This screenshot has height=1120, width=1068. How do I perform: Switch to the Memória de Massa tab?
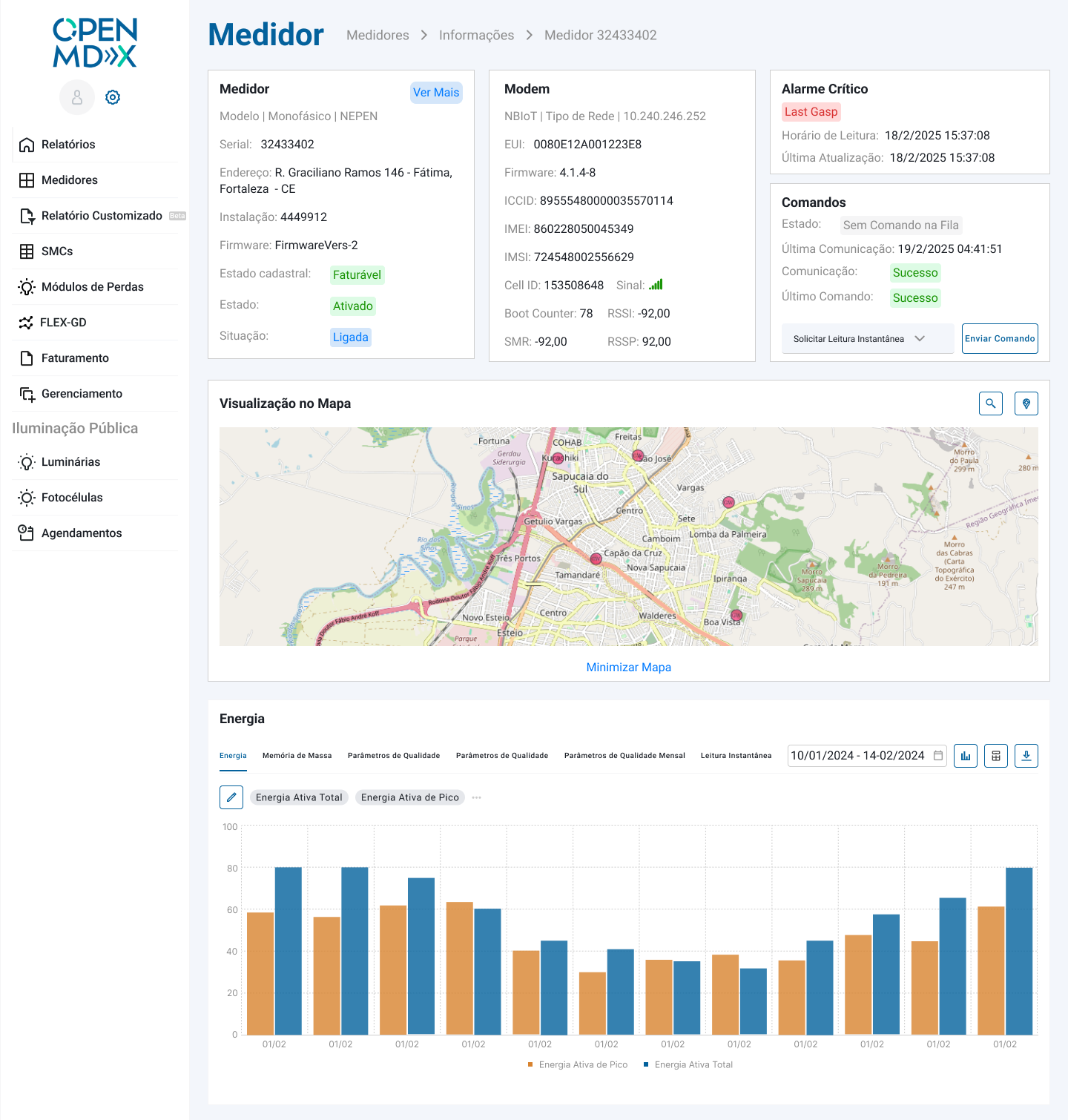pyautogui.click(x=297, y=756)
